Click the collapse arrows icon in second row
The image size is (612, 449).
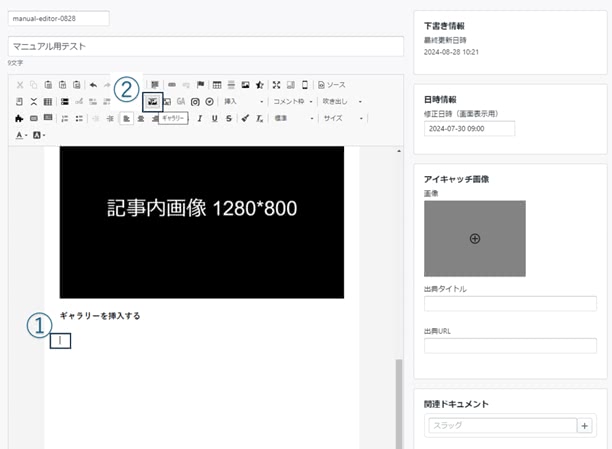pyautogui.click(x=34, y=102)
